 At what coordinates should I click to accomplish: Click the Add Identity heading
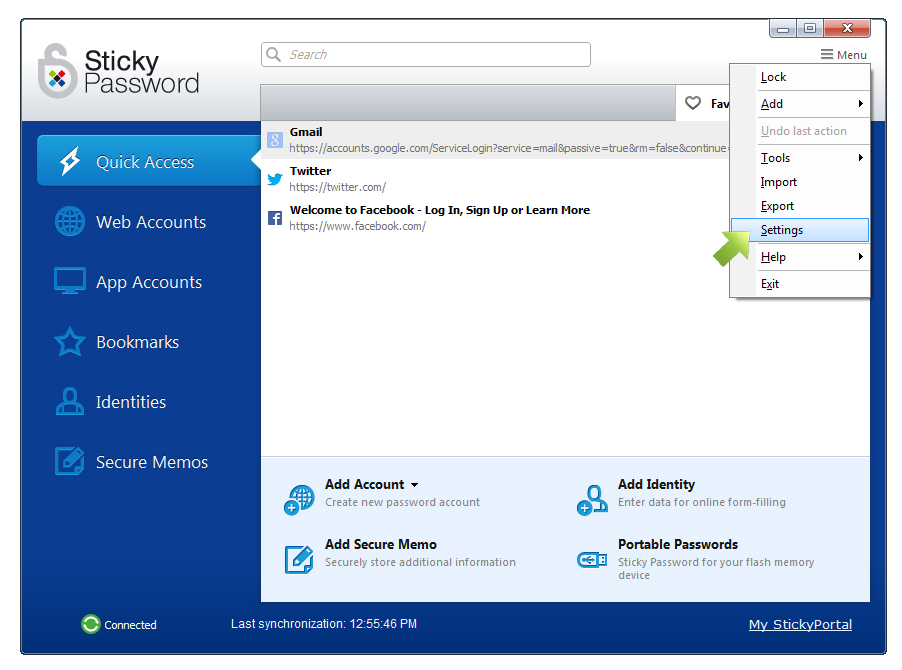pos(656,484)
